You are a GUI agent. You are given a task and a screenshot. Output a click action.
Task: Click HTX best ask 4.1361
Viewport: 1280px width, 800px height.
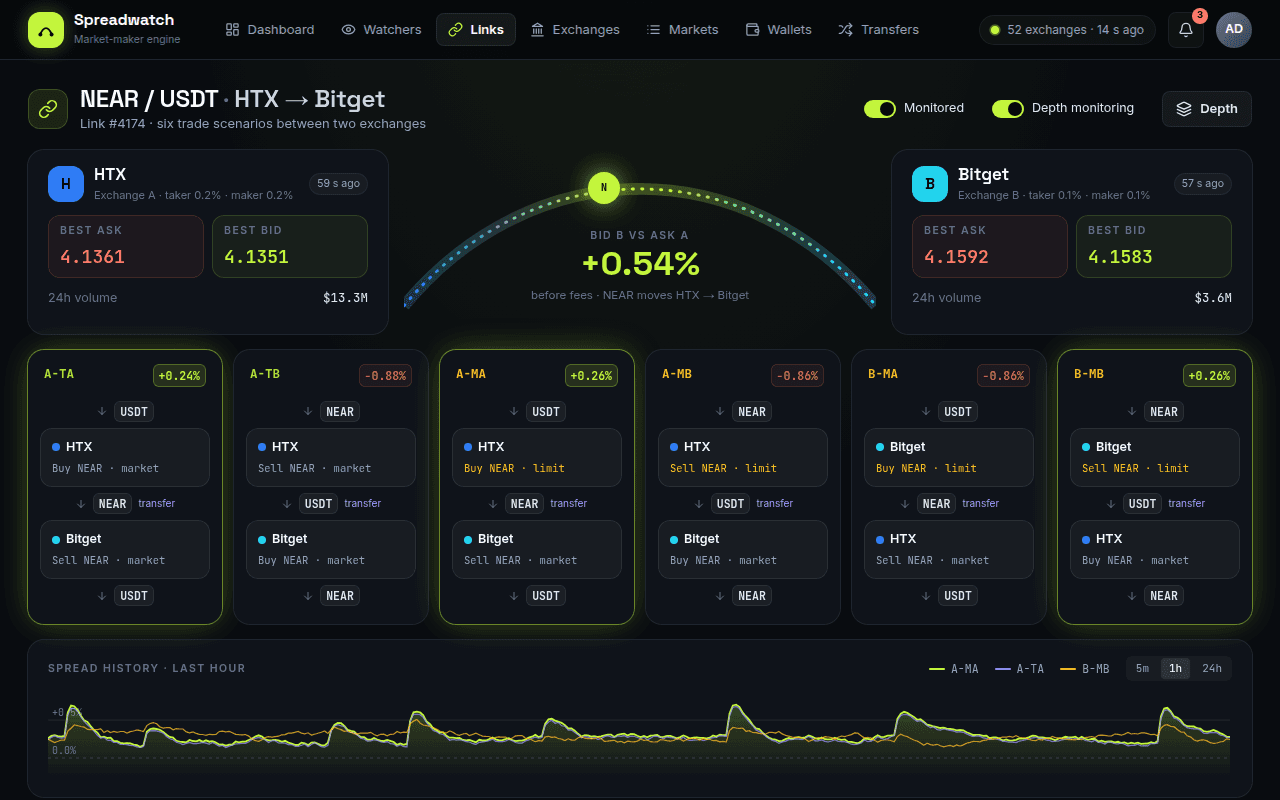[x=126, y=246]
